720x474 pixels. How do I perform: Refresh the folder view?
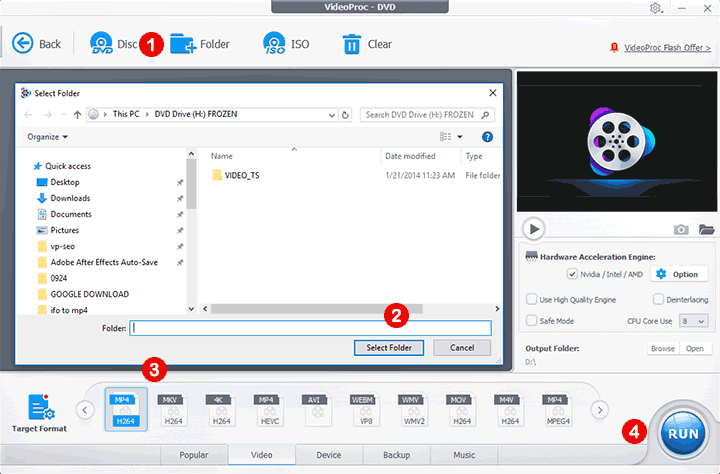pos(345,115)
